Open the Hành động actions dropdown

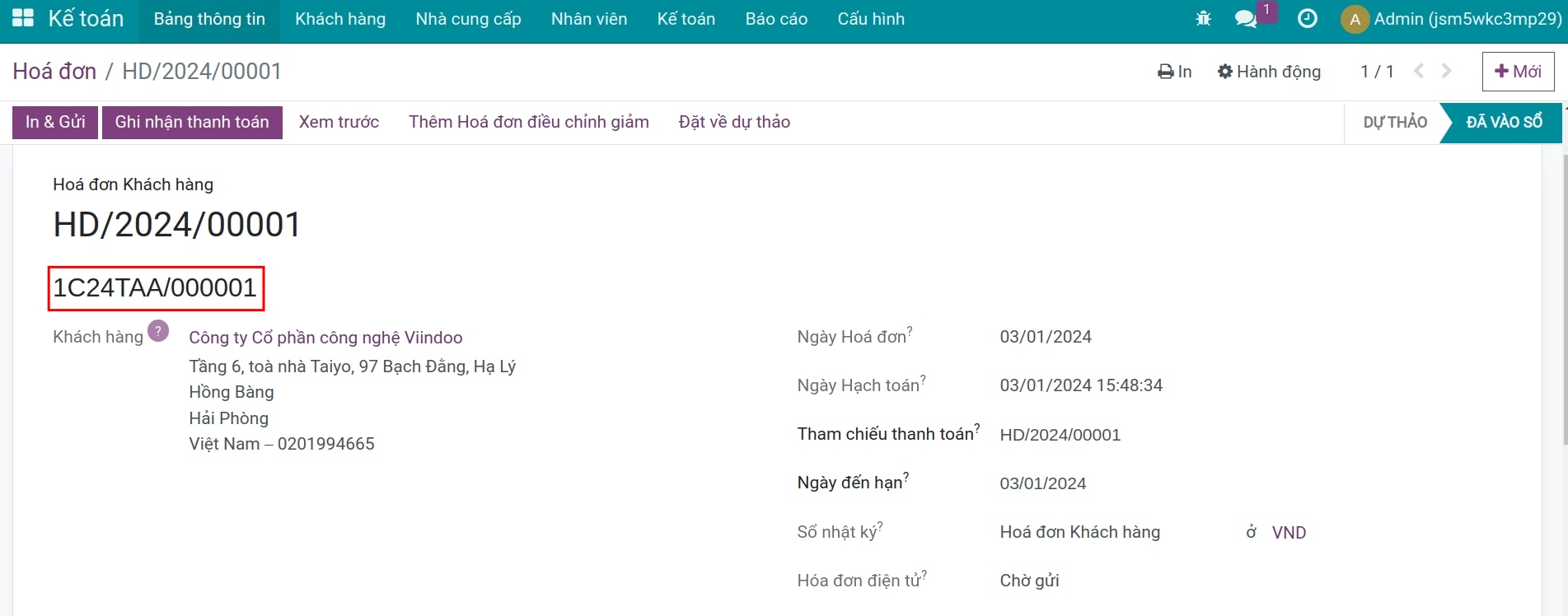point(1269,72)
